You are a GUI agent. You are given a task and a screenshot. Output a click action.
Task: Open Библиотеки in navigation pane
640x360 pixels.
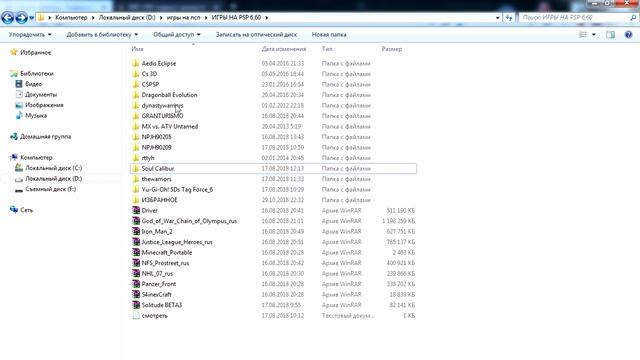click(x=37, y=73)
